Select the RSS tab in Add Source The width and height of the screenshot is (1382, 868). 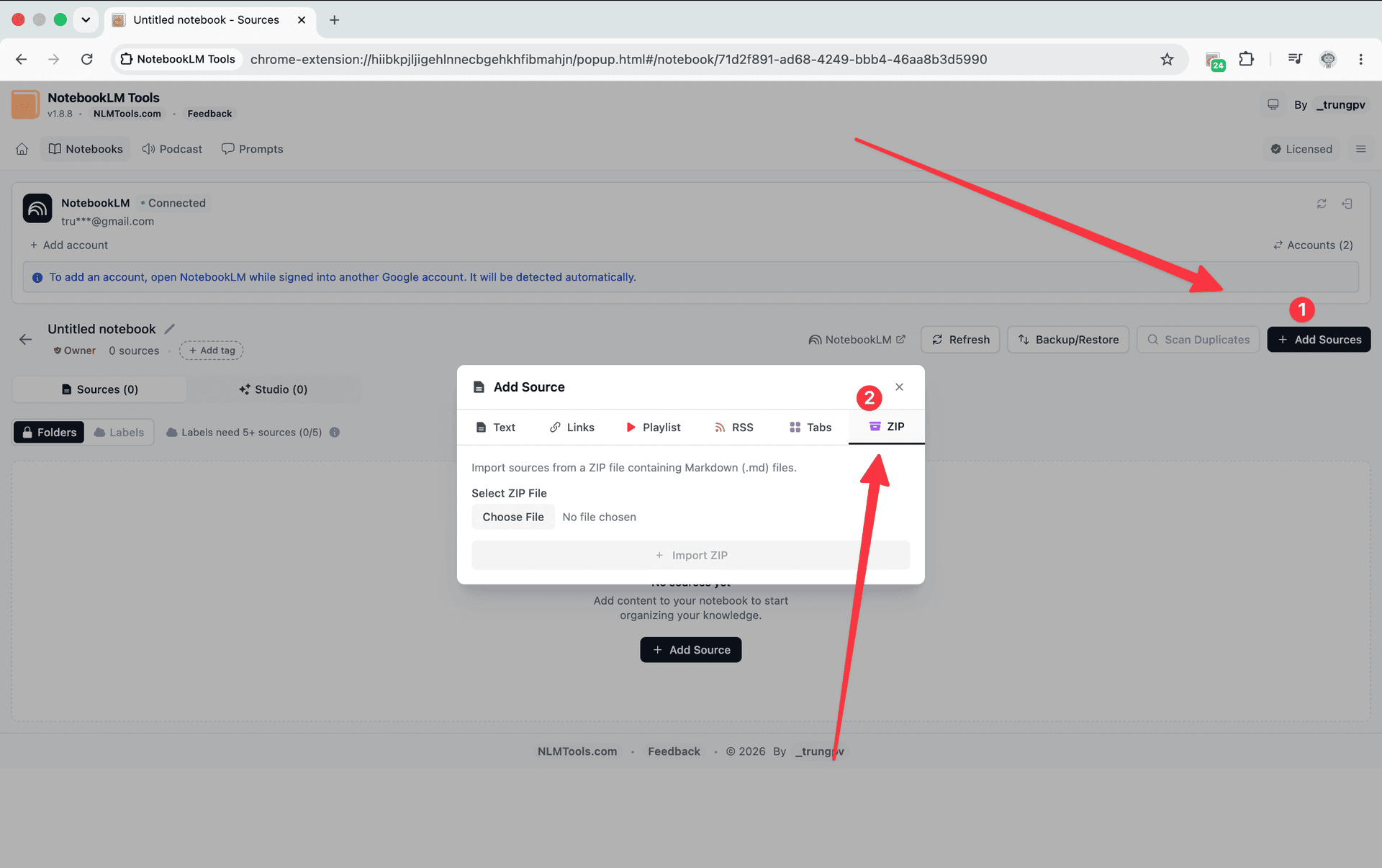point(733,428)
